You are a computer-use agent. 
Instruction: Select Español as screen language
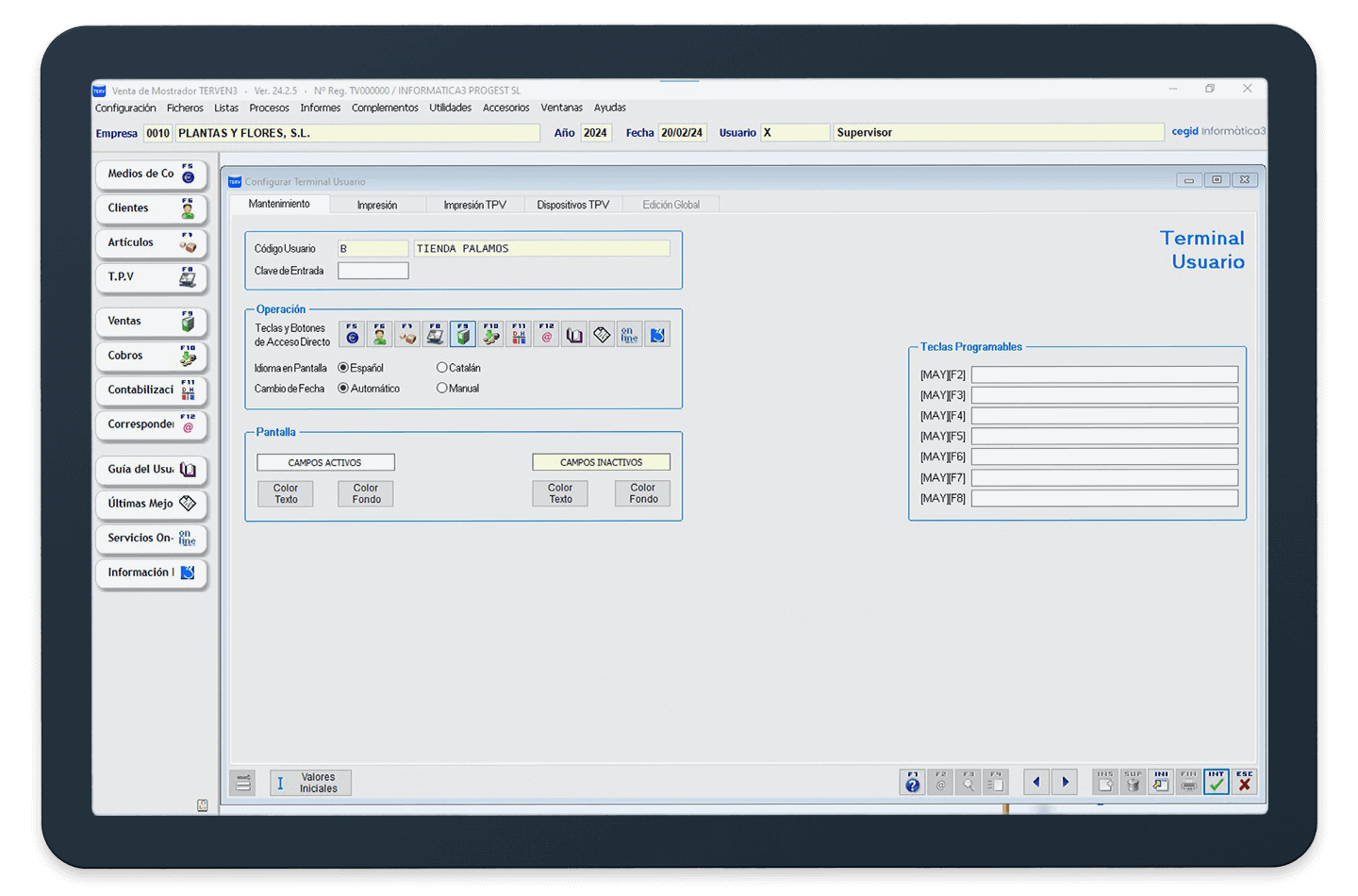coord(343,368)
